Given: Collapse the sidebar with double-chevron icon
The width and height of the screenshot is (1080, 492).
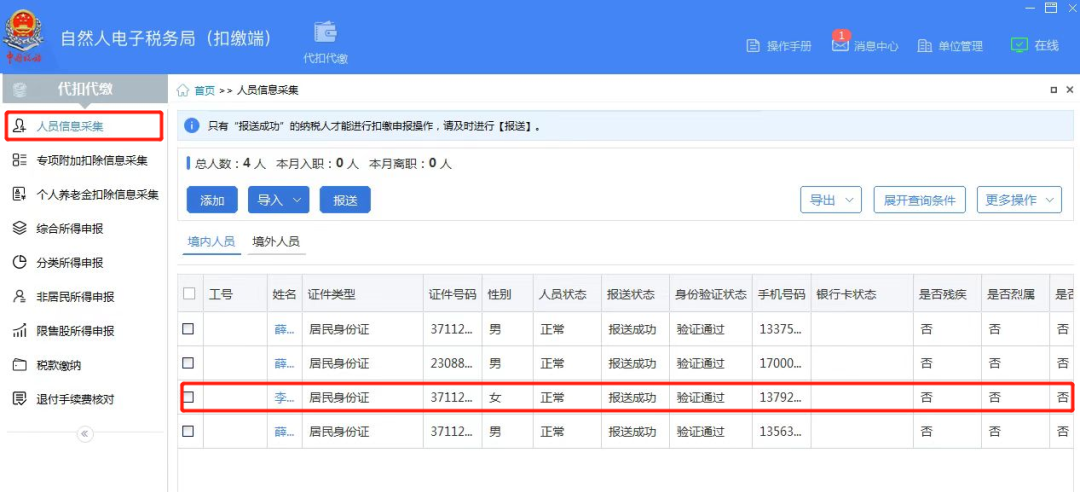Looking at the screenshot, I should pos(85,434).
